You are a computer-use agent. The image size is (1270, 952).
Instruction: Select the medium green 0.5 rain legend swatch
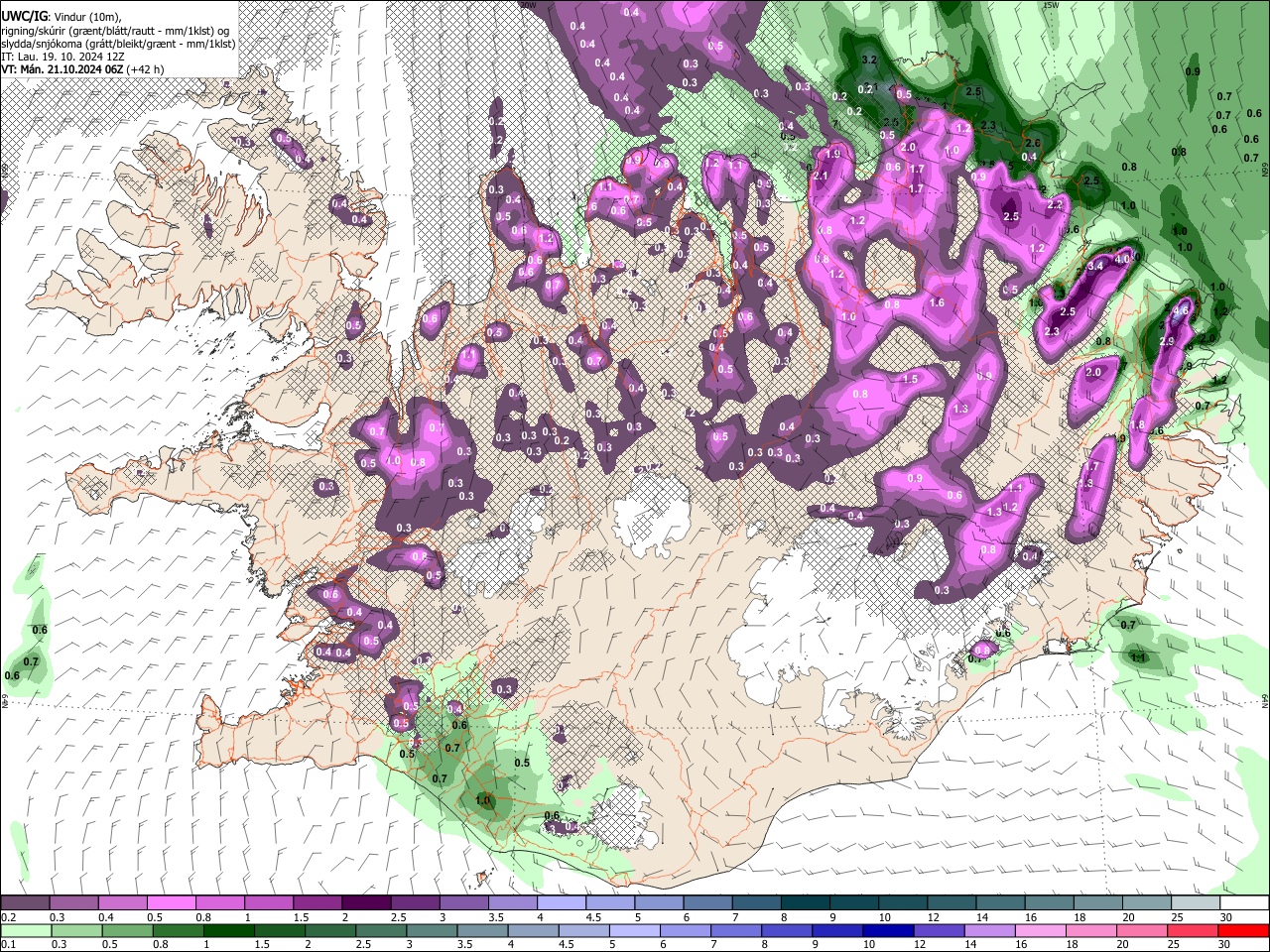[127, 931]
